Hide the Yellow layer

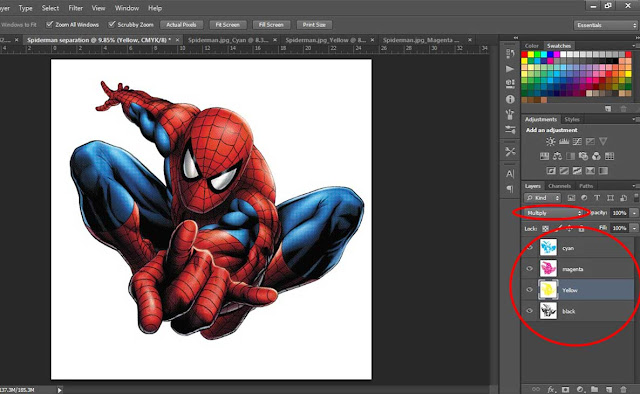point(530,290)
